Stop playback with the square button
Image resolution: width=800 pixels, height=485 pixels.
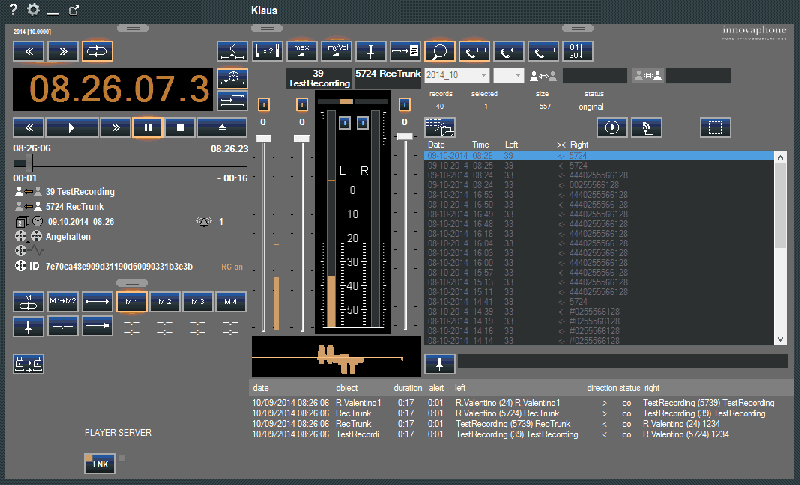click(x=180, y=127)
